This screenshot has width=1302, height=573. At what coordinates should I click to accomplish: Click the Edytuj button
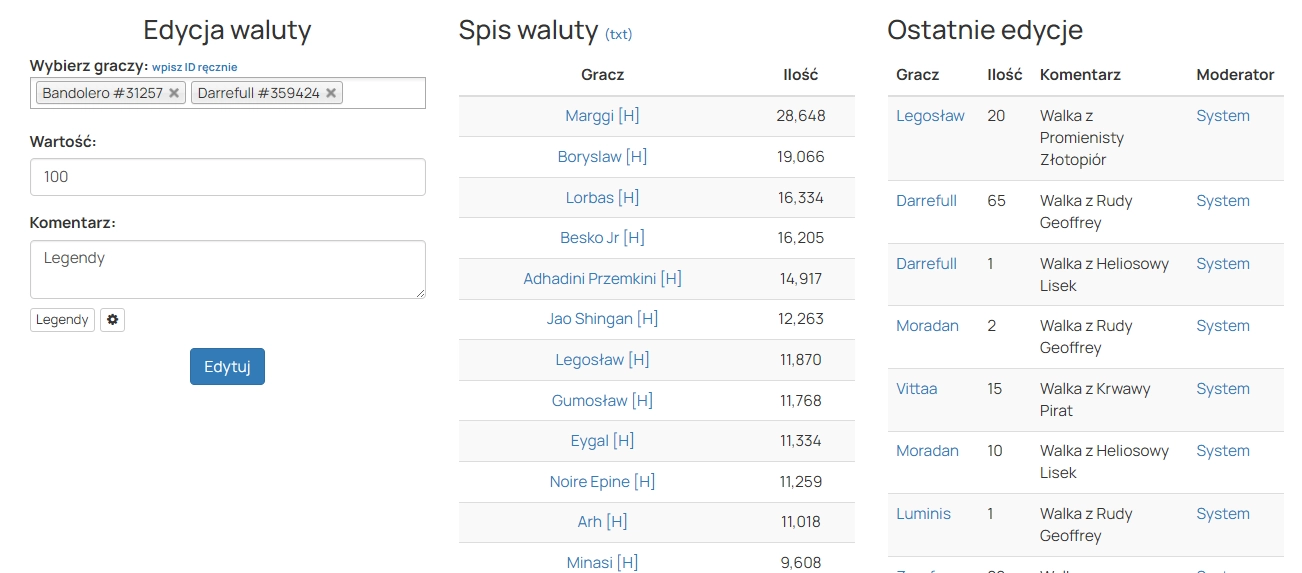click(227, 367)
